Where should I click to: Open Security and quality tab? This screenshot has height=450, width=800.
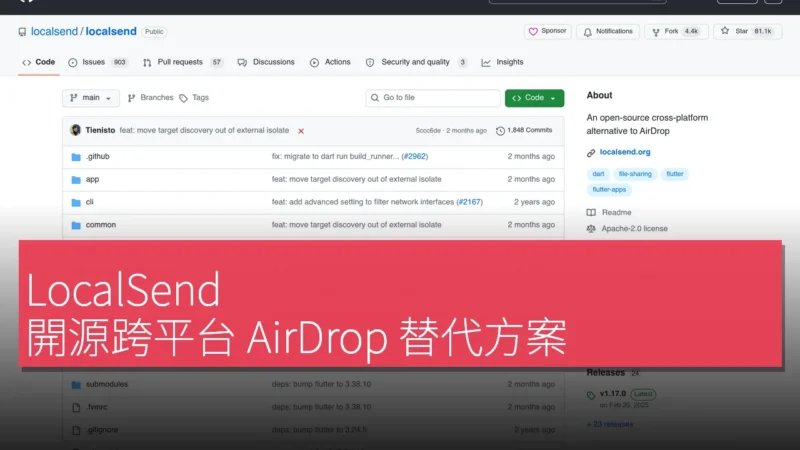coord(416,62)
